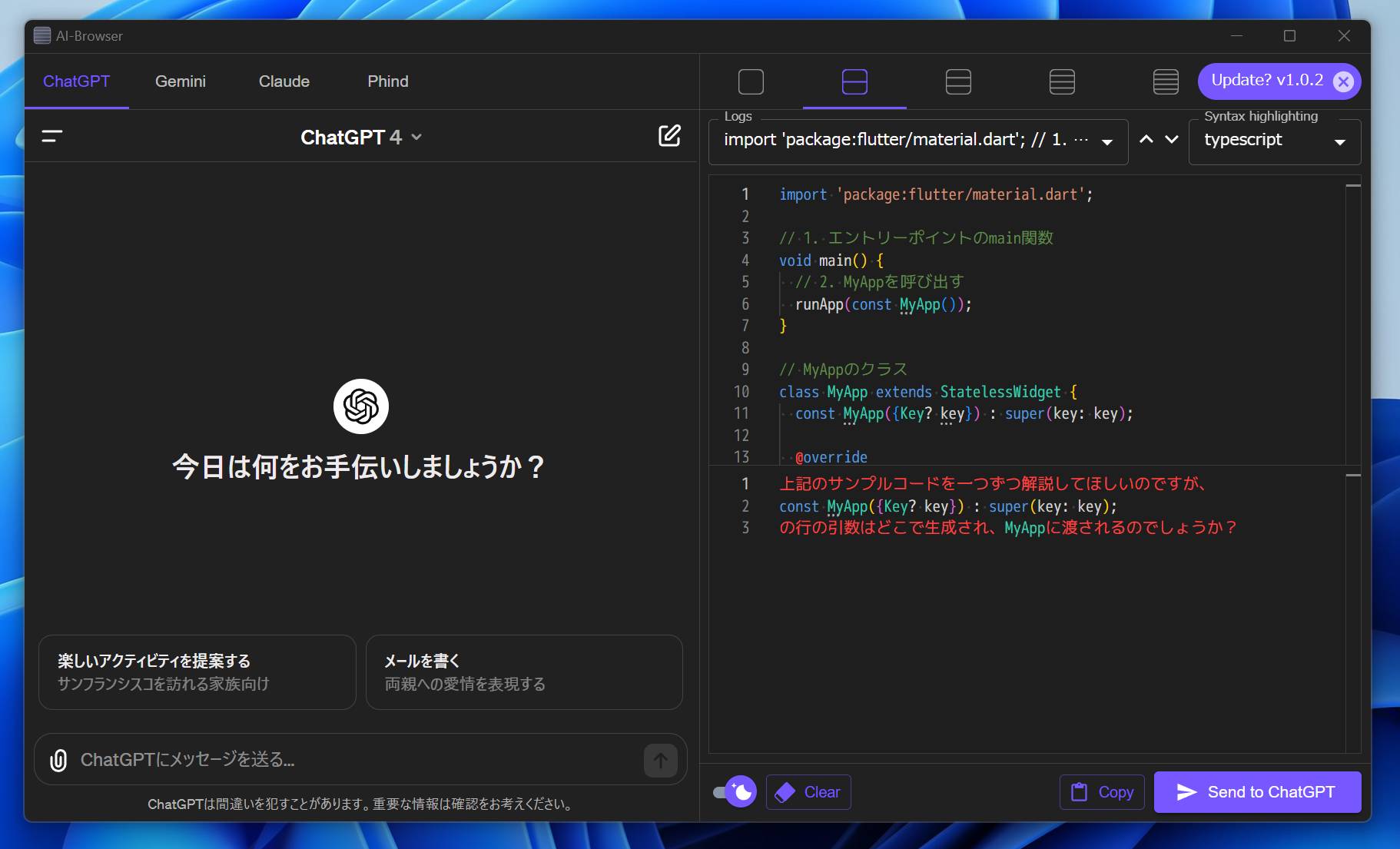Click the runApp(const MyApp()) line
This screenshot has height=849, width=1400.
[883, 304]
